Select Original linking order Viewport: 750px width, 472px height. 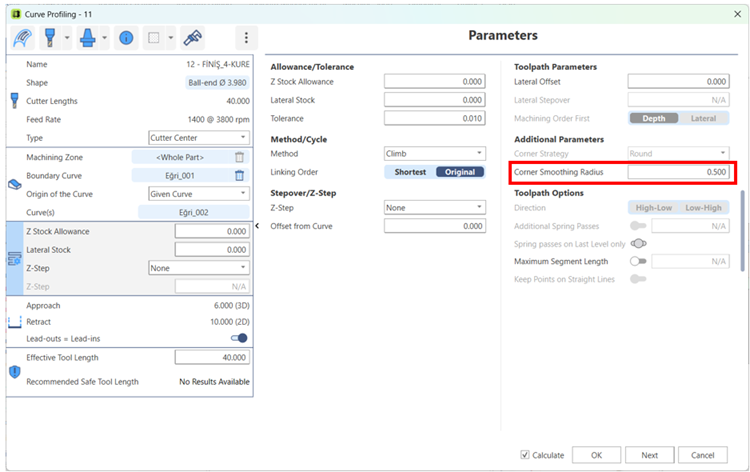coord(460,172)
